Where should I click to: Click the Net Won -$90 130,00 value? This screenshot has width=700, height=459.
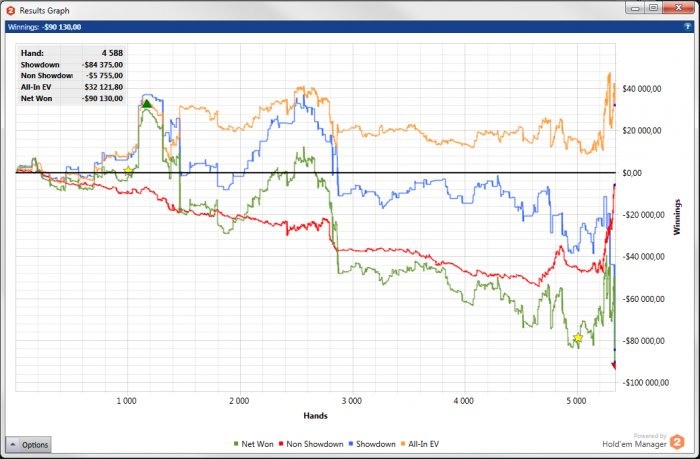102,99
